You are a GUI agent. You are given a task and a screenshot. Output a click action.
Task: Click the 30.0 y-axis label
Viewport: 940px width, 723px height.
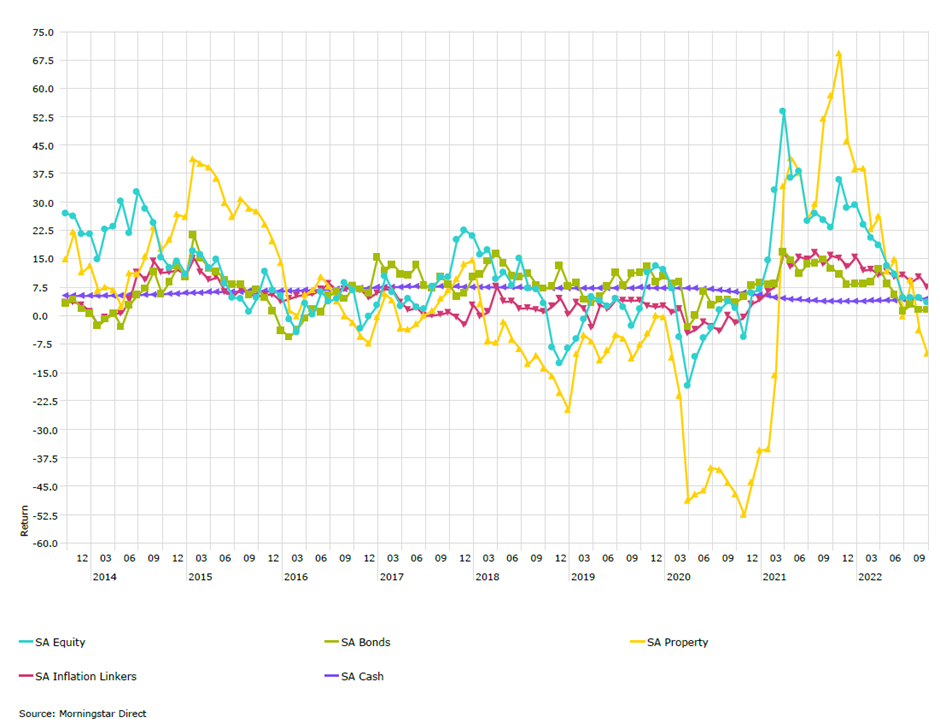(x=43, y=203)
